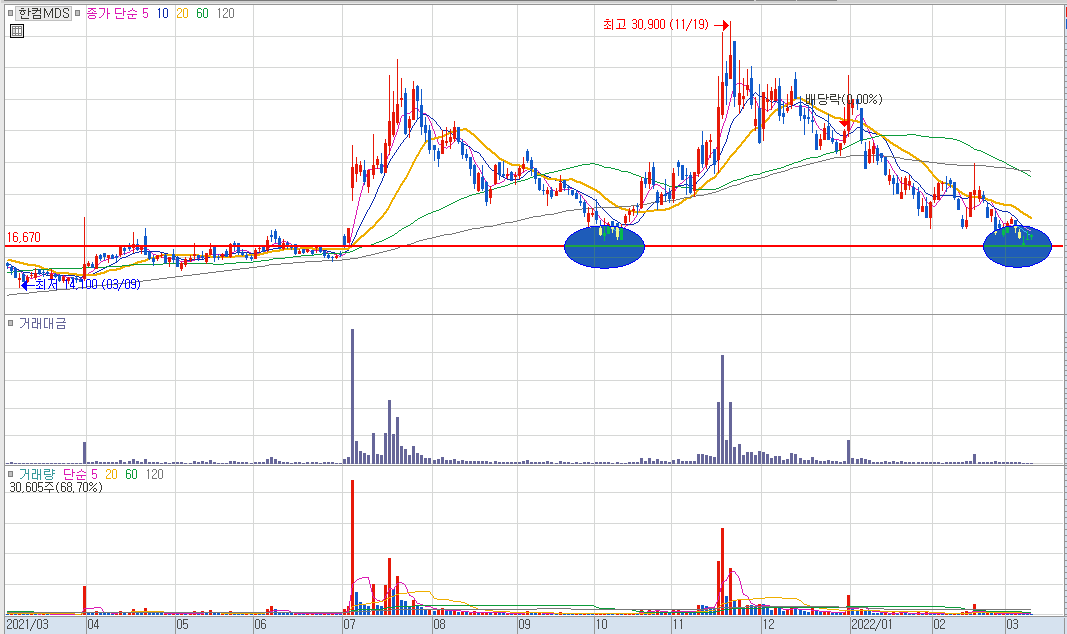Open the data grid table icon
1067x634 pixels.
(x=17, y=31)
